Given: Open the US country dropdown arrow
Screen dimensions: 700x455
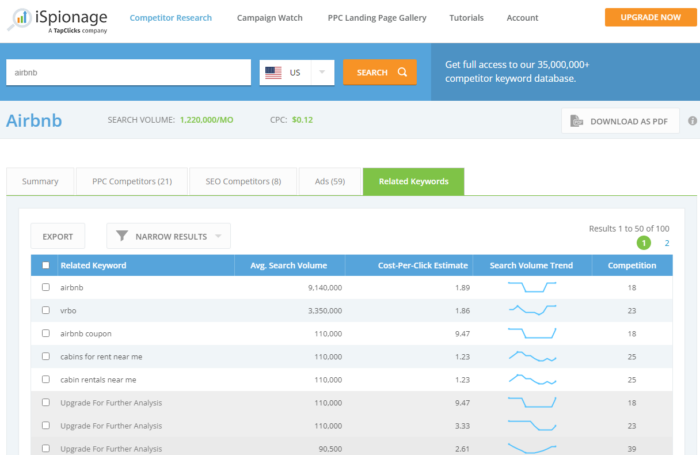Looking at the screenshot, I should [322, 72].
